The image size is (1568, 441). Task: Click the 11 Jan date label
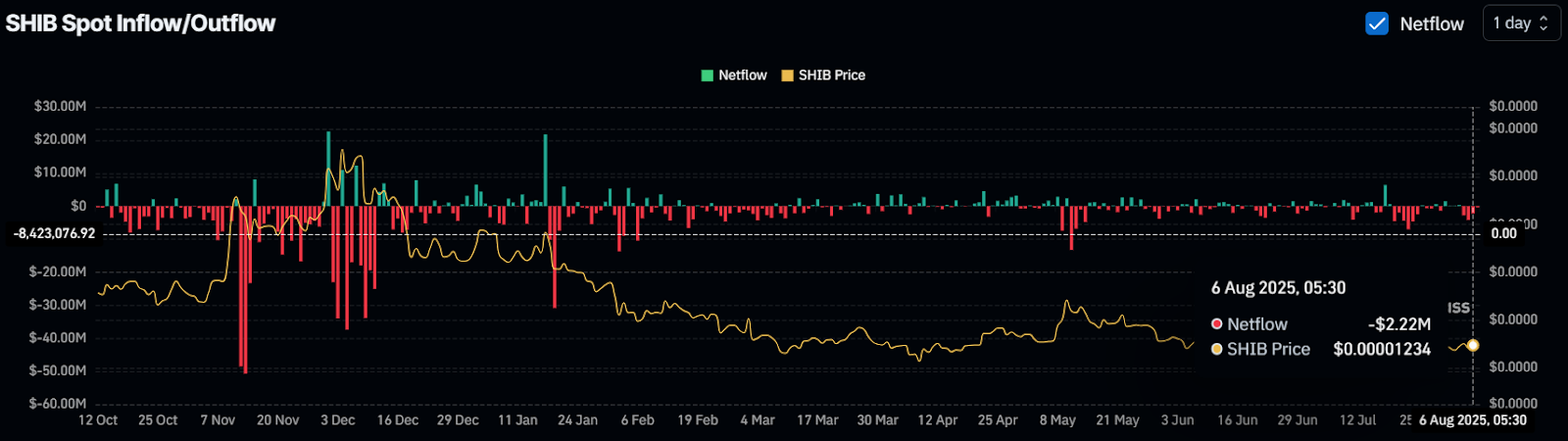coord(517,419)
